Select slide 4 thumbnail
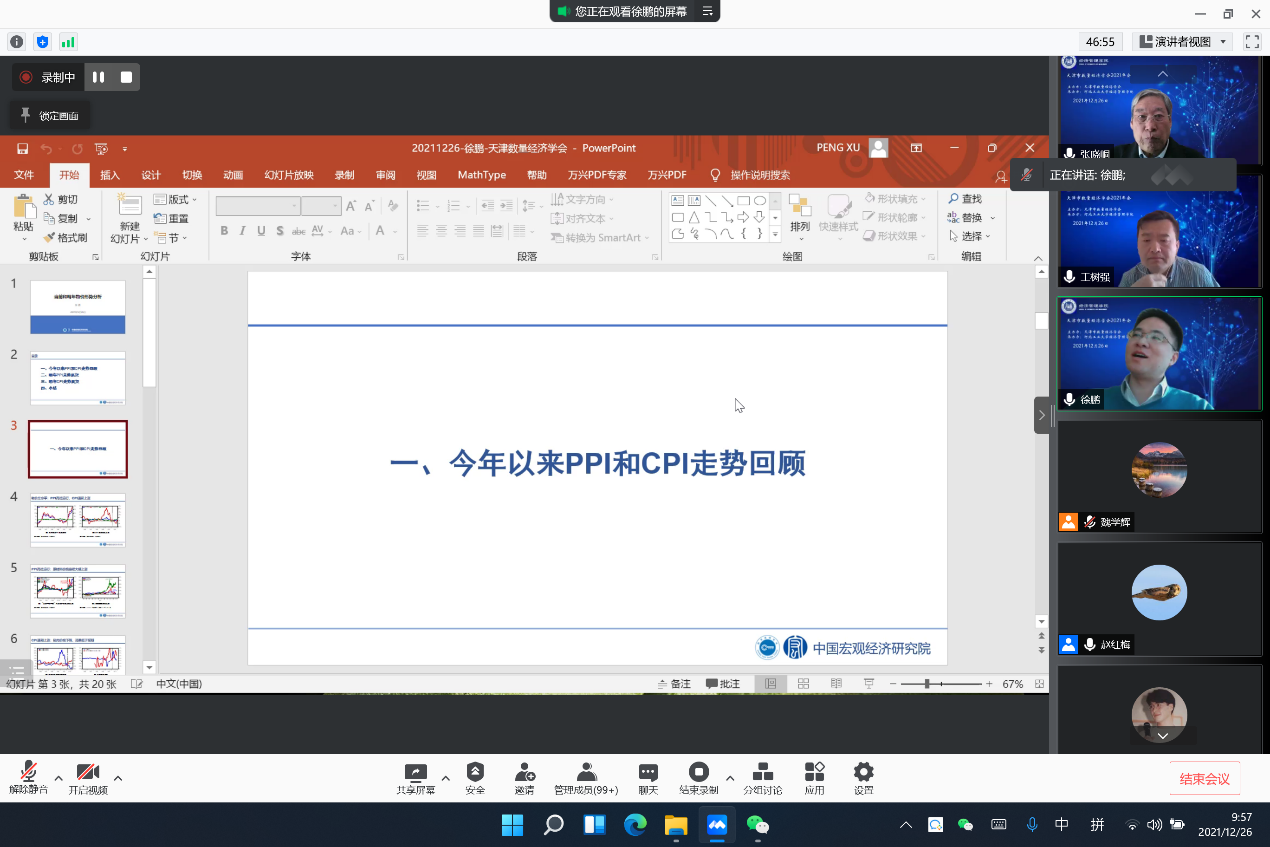 pos(78,520)
